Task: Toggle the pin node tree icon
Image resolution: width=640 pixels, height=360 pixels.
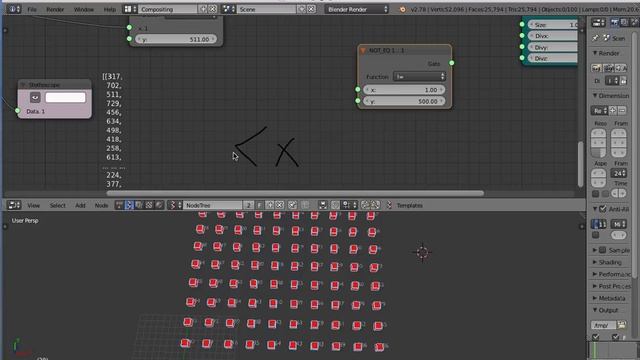Action: (292, 205)
